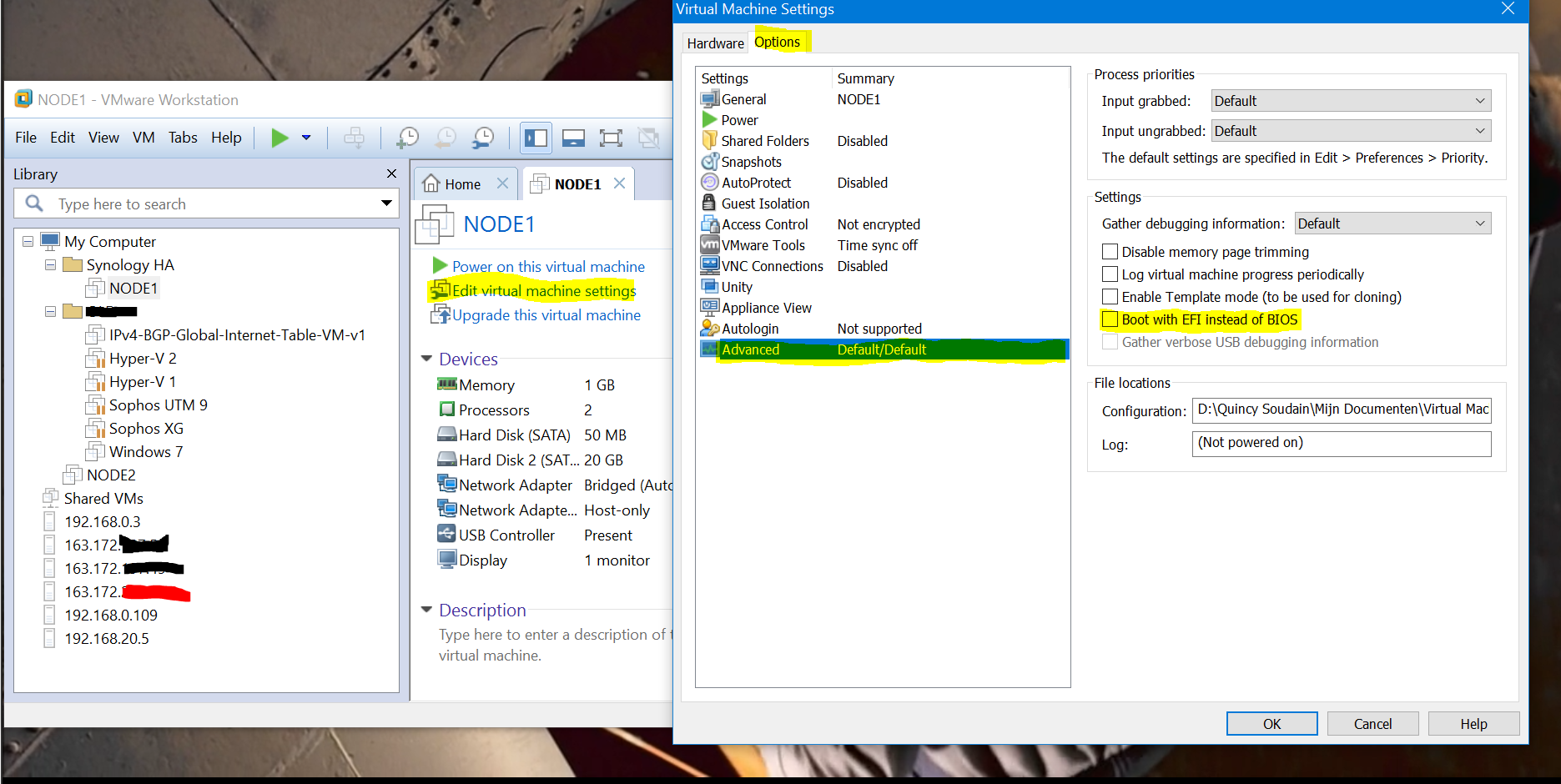Select IPv4-BGP-Global-Internet-Table-VM-v1 in the library
The height and width of the screenshot is (784, 1561).
[236, 335]
